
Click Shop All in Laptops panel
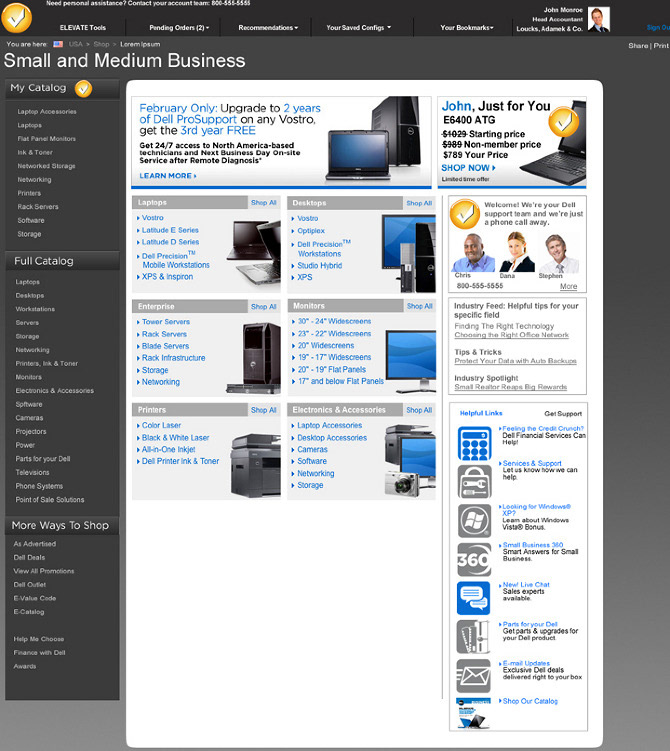pyautogui.click(x=264, y=203)
